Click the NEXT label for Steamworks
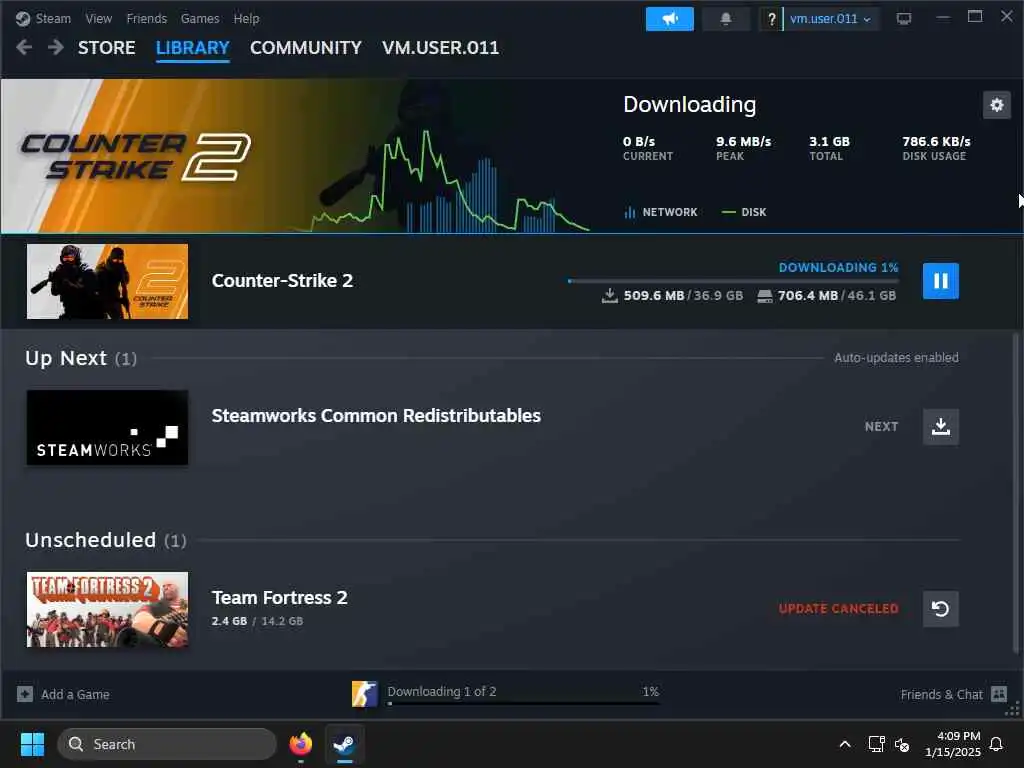 (881, 426)
